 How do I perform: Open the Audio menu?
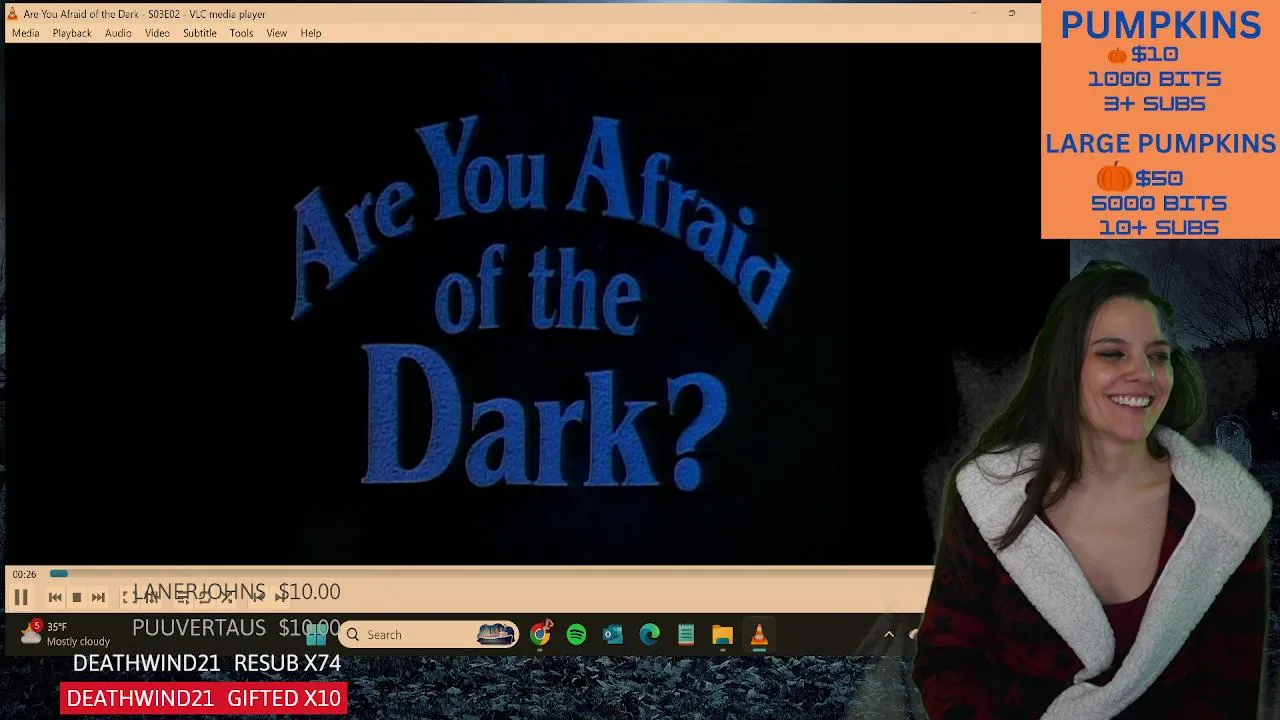[118, 33]
